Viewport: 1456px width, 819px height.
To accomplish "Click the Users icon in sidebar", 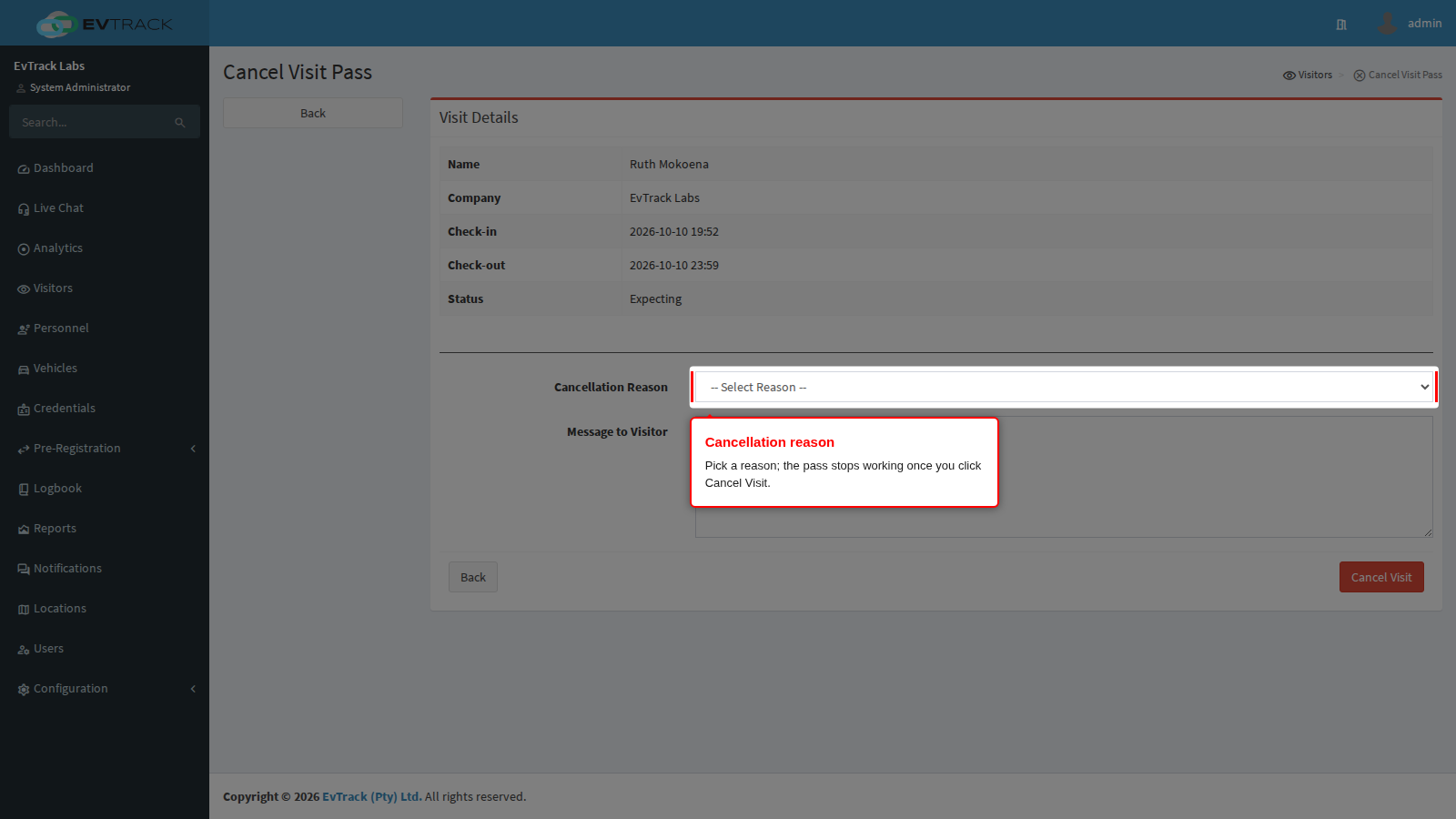I will click(x=24, y=650).
